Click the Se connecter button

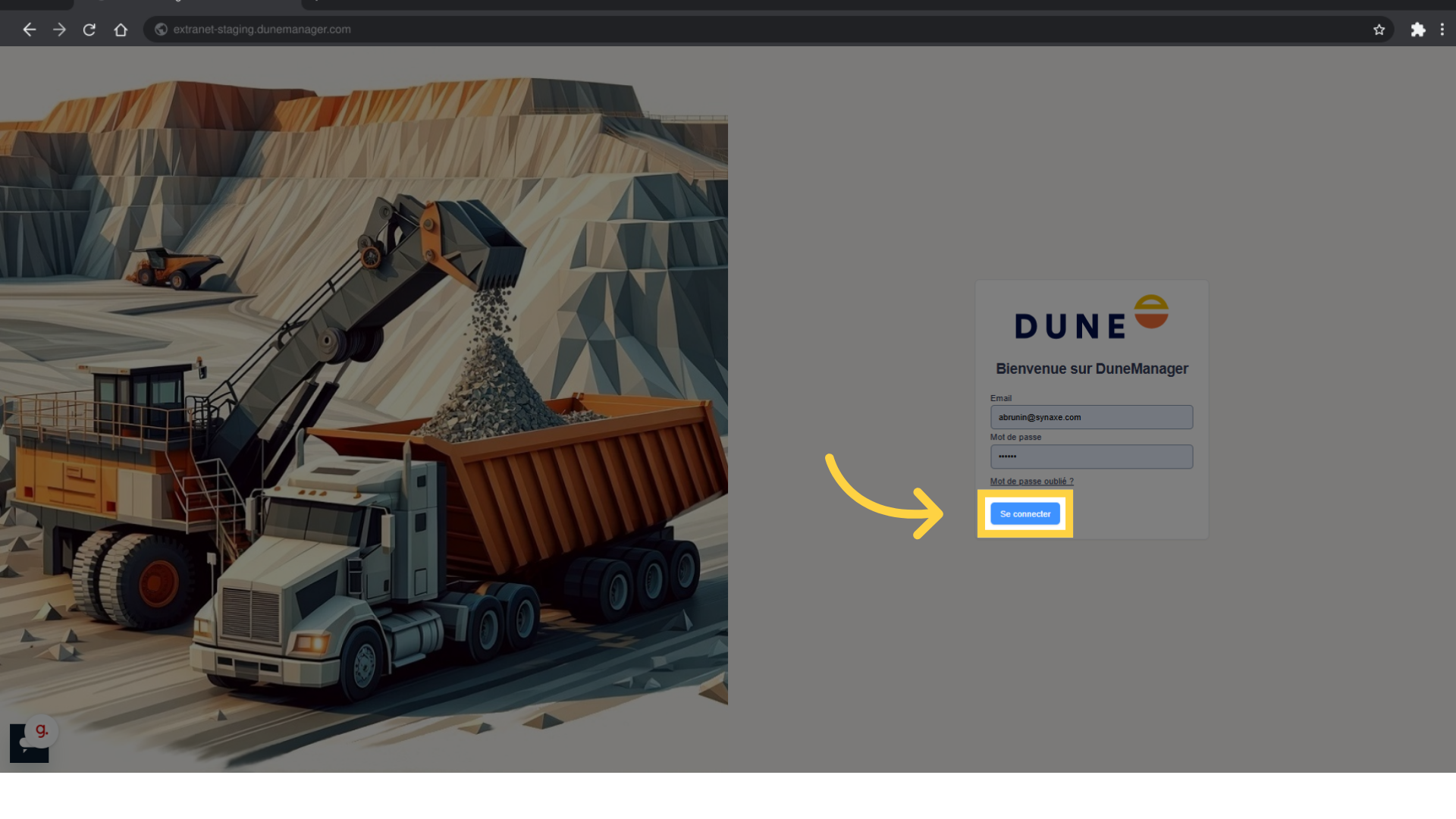pos(1025,513)
